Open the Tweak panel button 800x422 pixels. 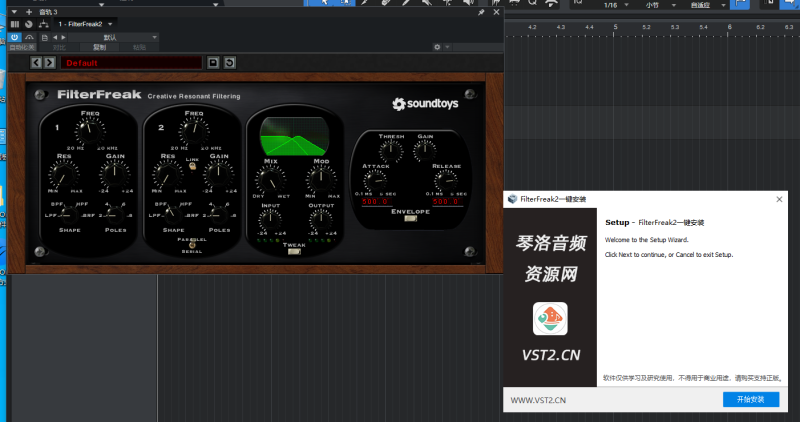pyautogui.click(x=293, y=252)
